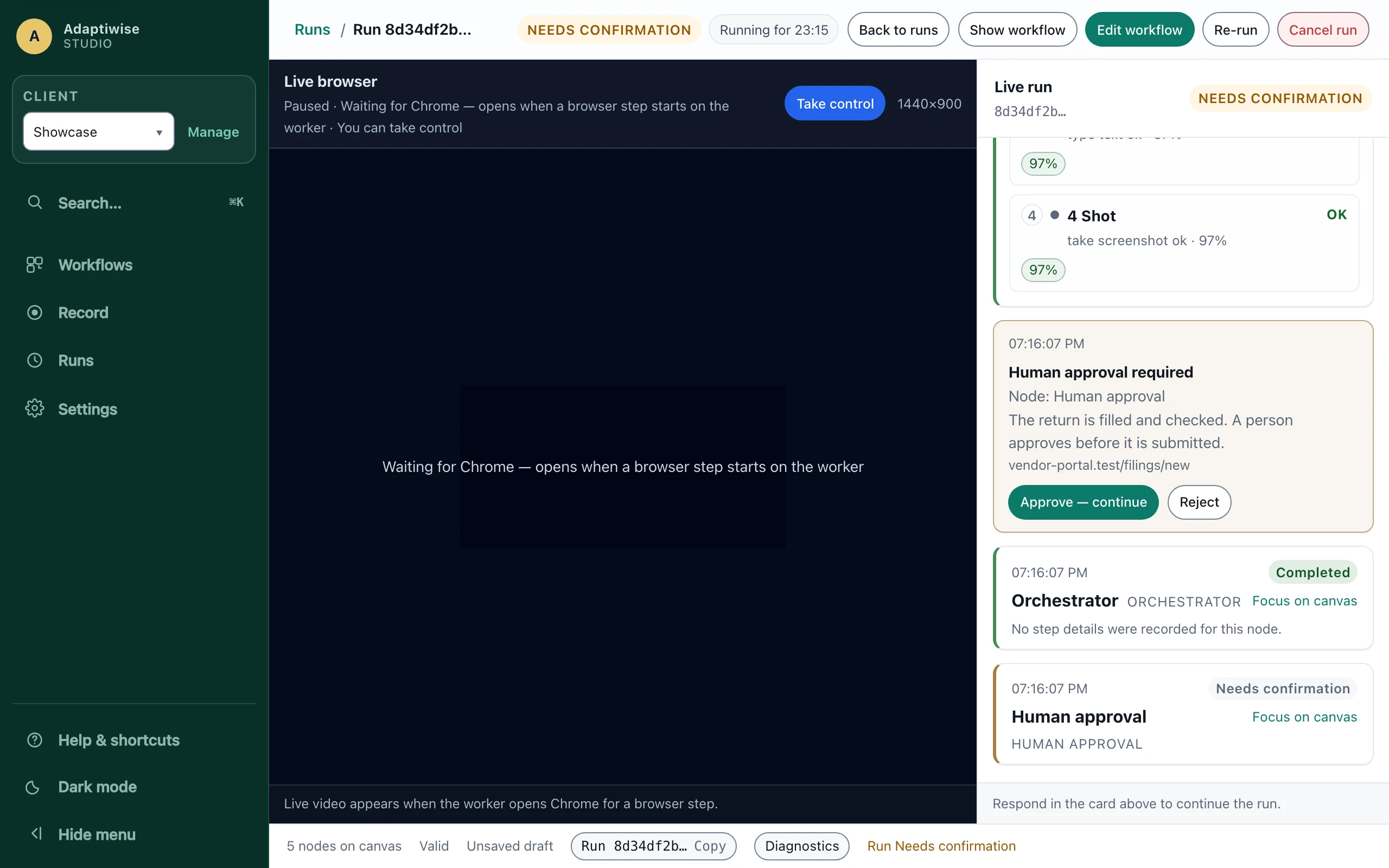
Task: Click Manage client link
Action: tap(214, 132)
